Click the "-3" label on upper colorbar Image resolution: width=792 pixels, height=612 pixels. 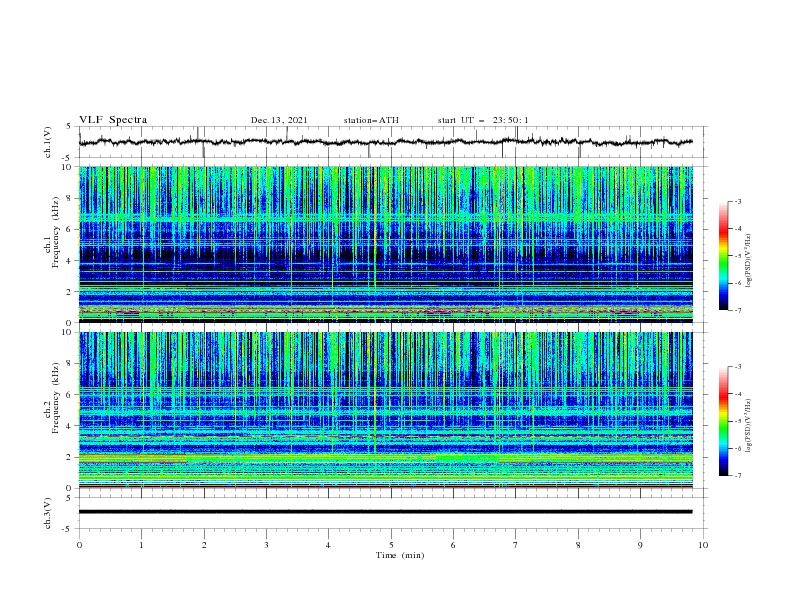click(737, 201)
